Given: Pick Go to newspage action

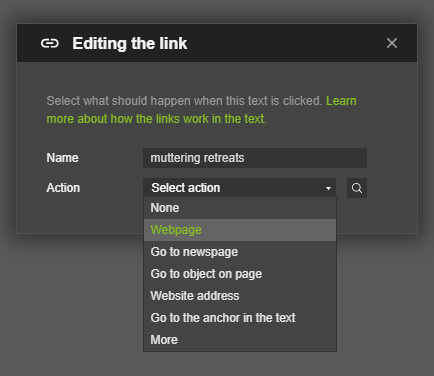Looking at the screenshot, I should (x=240, y=252).
